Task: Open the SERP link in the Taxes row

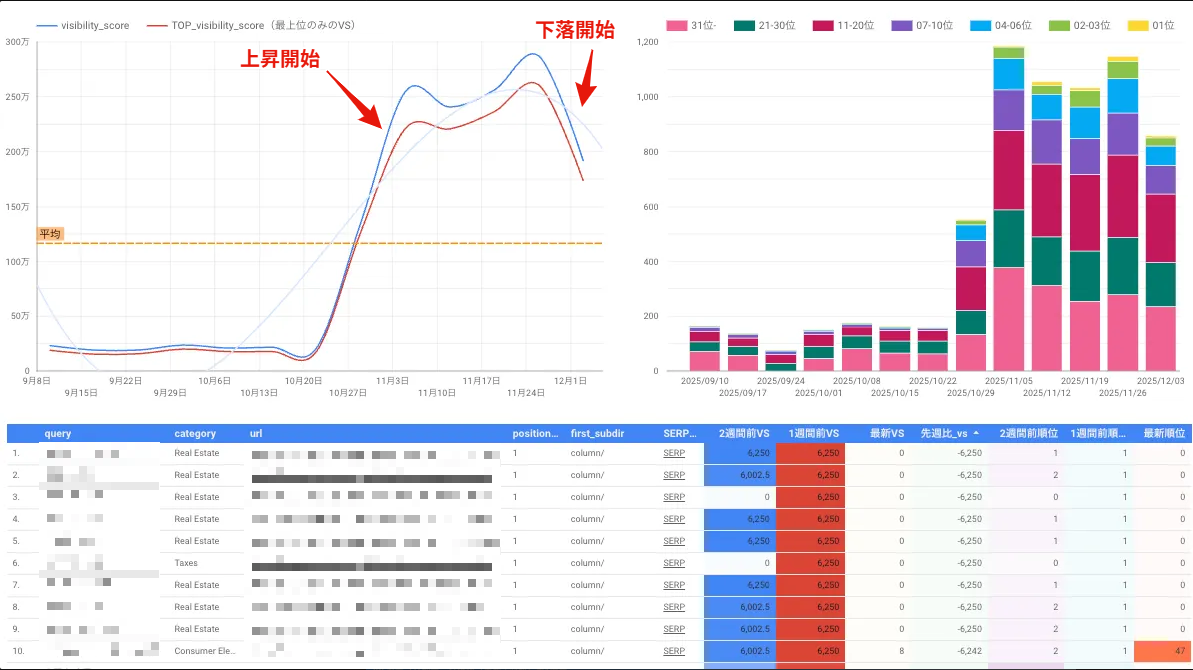Action: (x=673, y=563)
